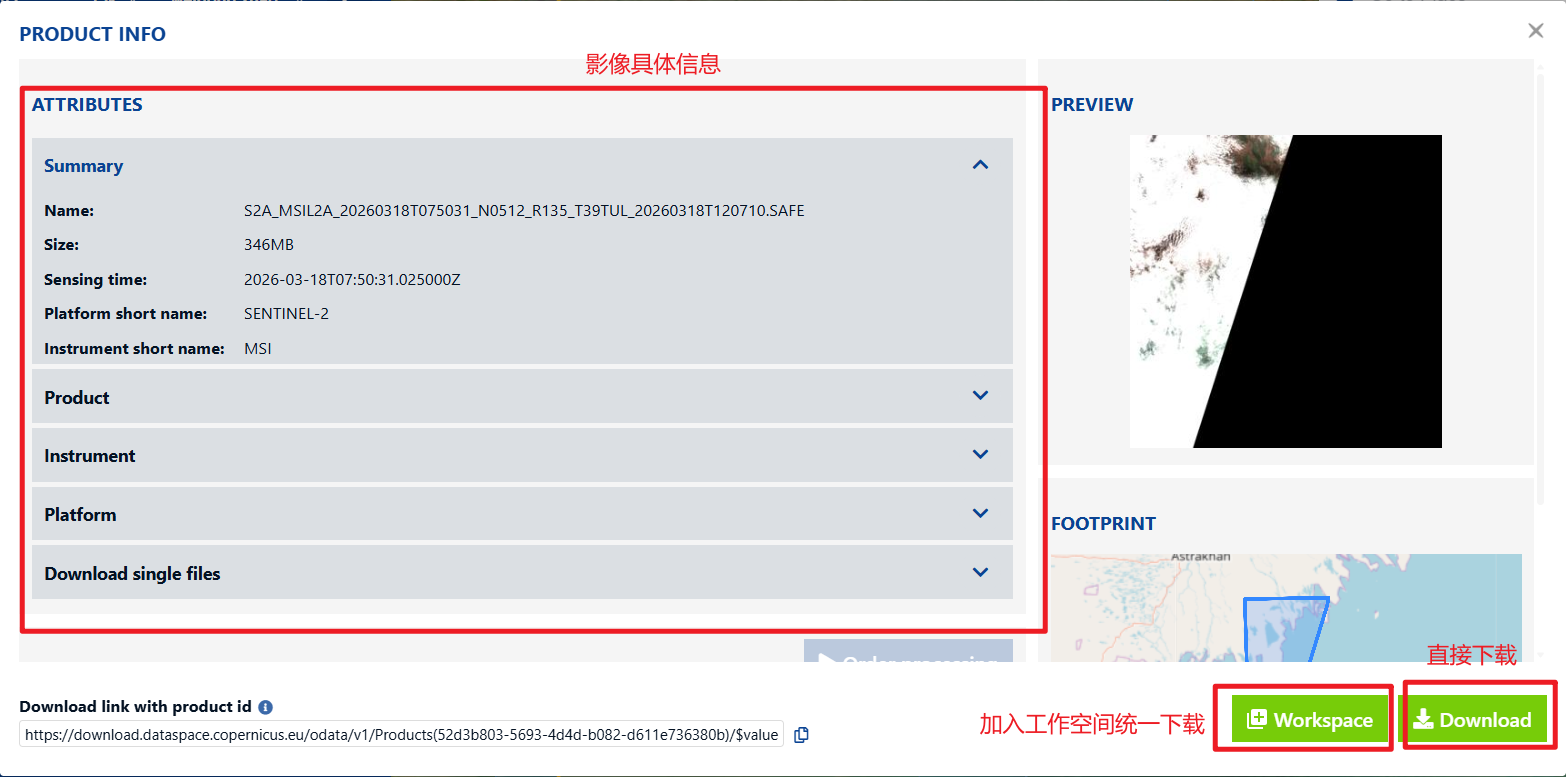Copy the download link icon

click(801, 735)
